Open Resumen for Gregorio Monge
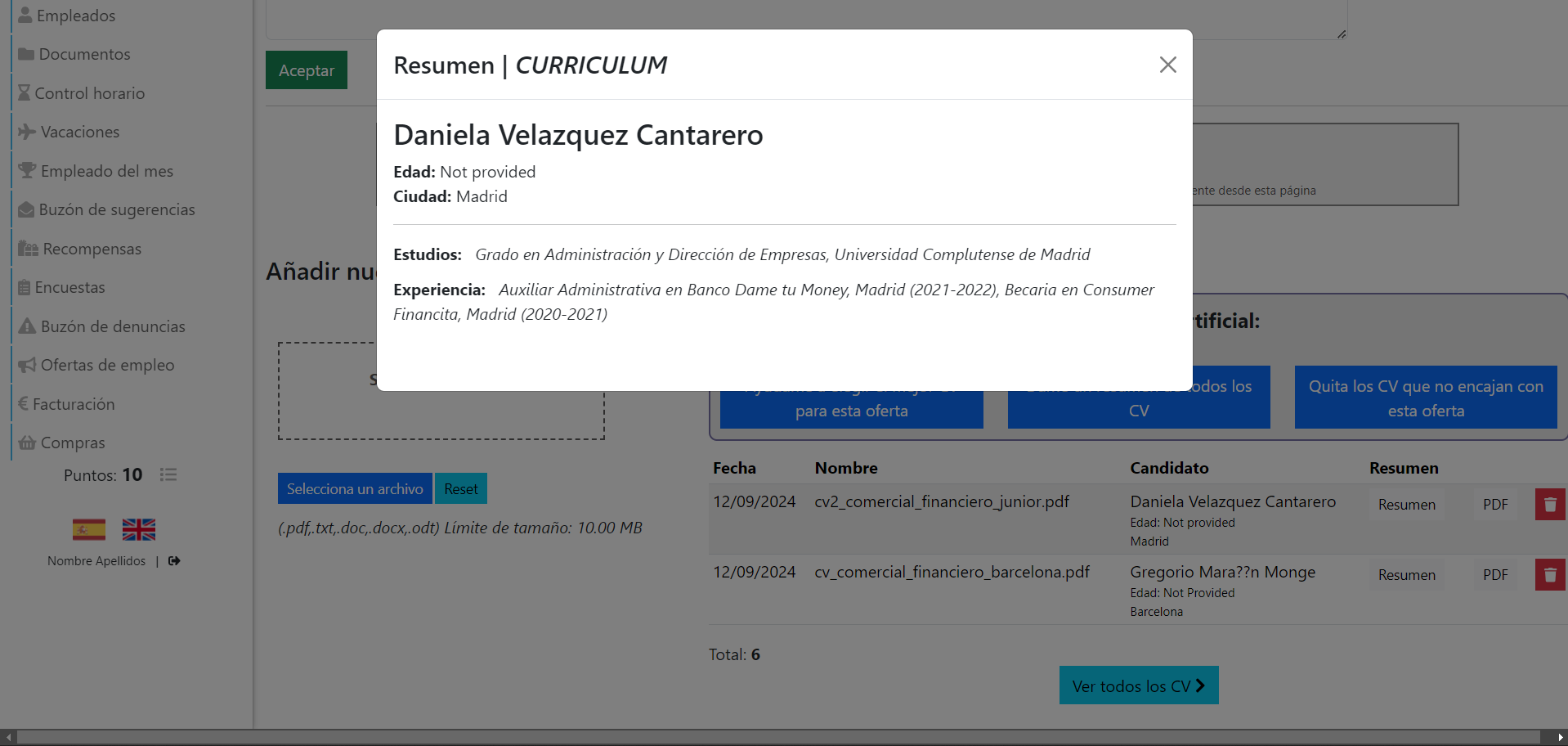Screen dimensions: 1568x746 point(1406,575)
